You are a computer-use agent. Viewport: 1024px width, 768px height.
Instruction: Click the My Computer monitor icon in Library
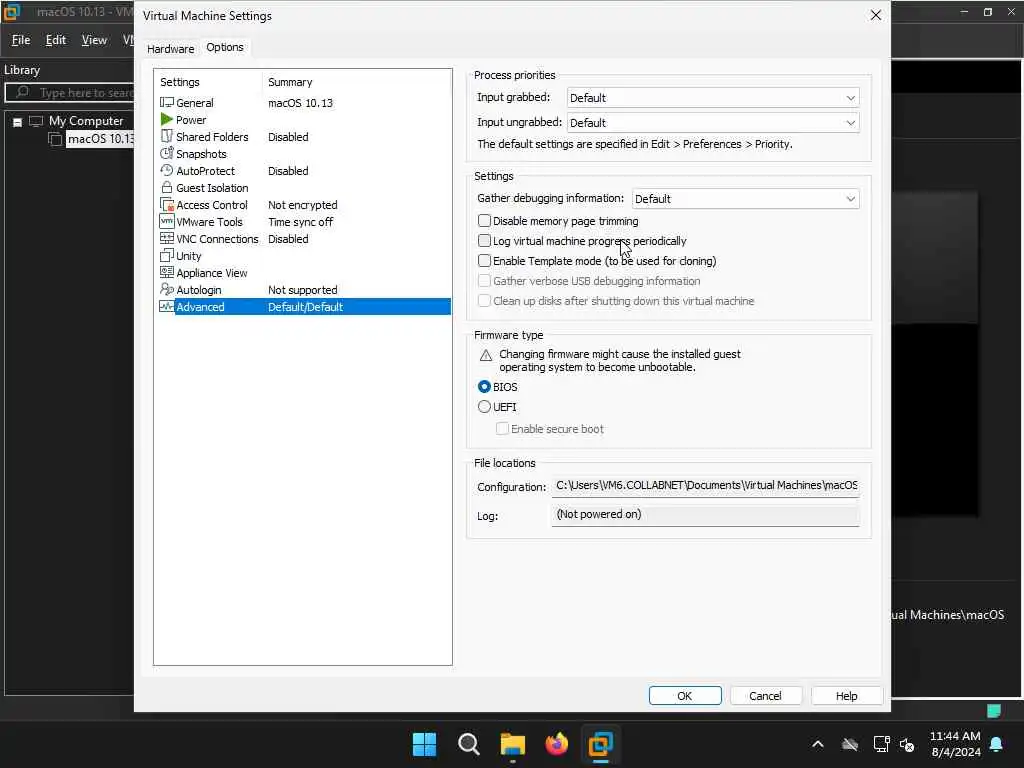36,121
